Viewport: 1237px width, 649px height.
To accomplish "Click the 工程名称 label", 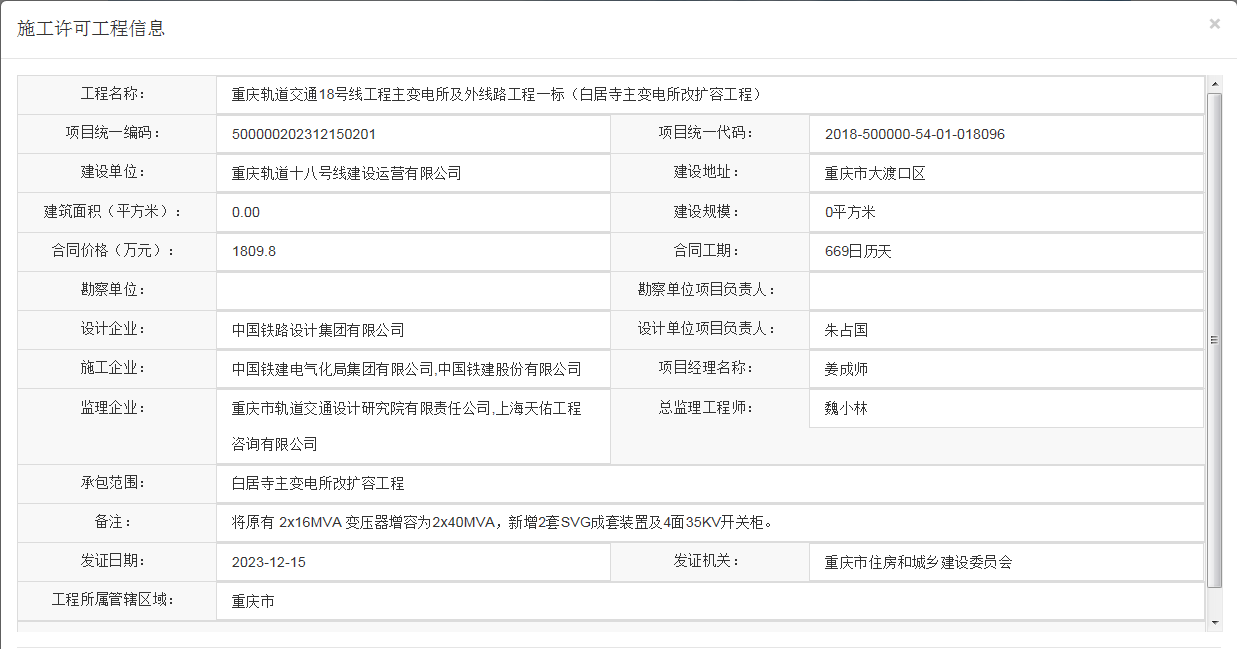I will point(114,93).
